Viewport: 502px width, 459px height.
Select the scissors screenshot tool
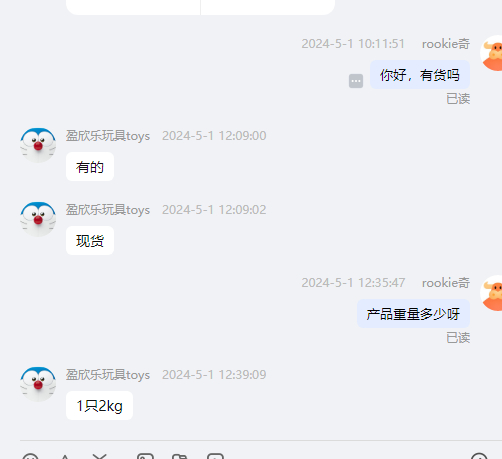point(99,456)
